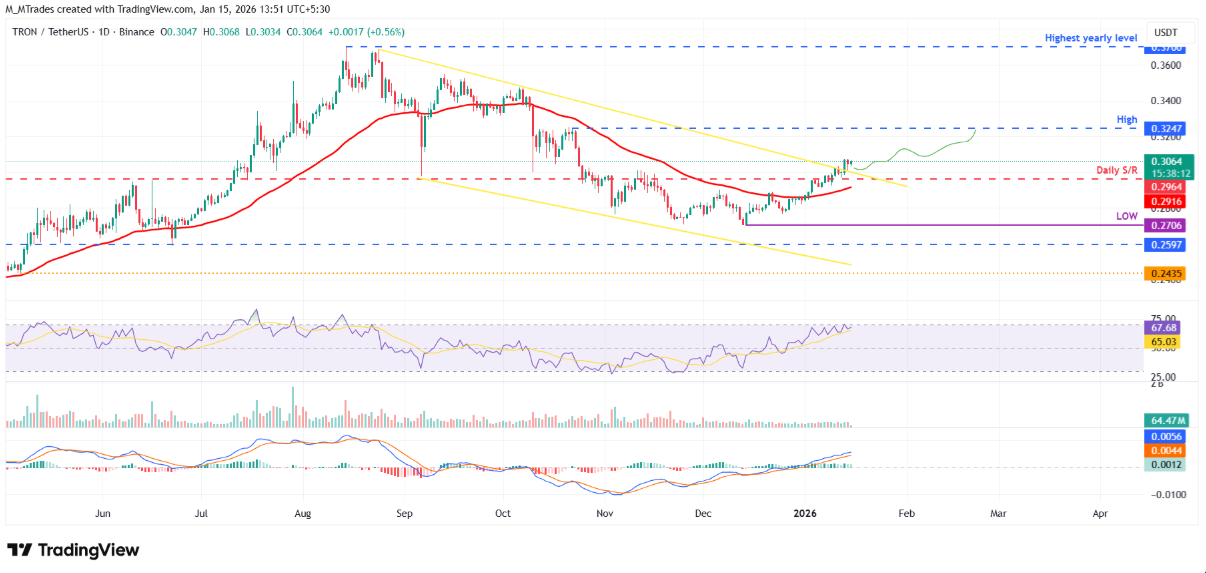Click the 2026 marker on time axis
This screenshot has height=573, width=1206.
(x=805, y=512)
